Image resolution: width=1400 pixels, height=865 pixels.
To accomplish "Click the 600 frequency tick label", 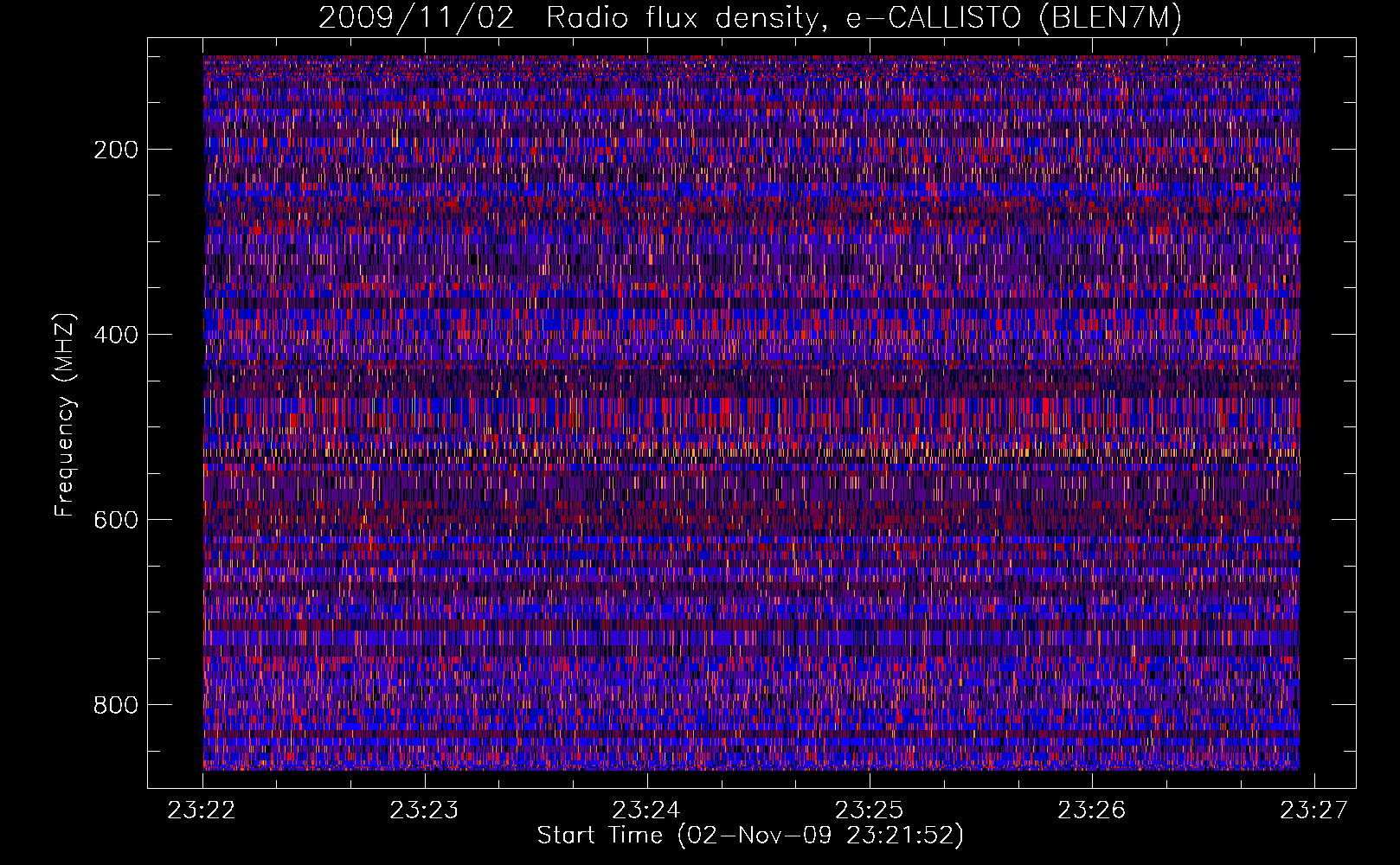I will pos(116,520).
